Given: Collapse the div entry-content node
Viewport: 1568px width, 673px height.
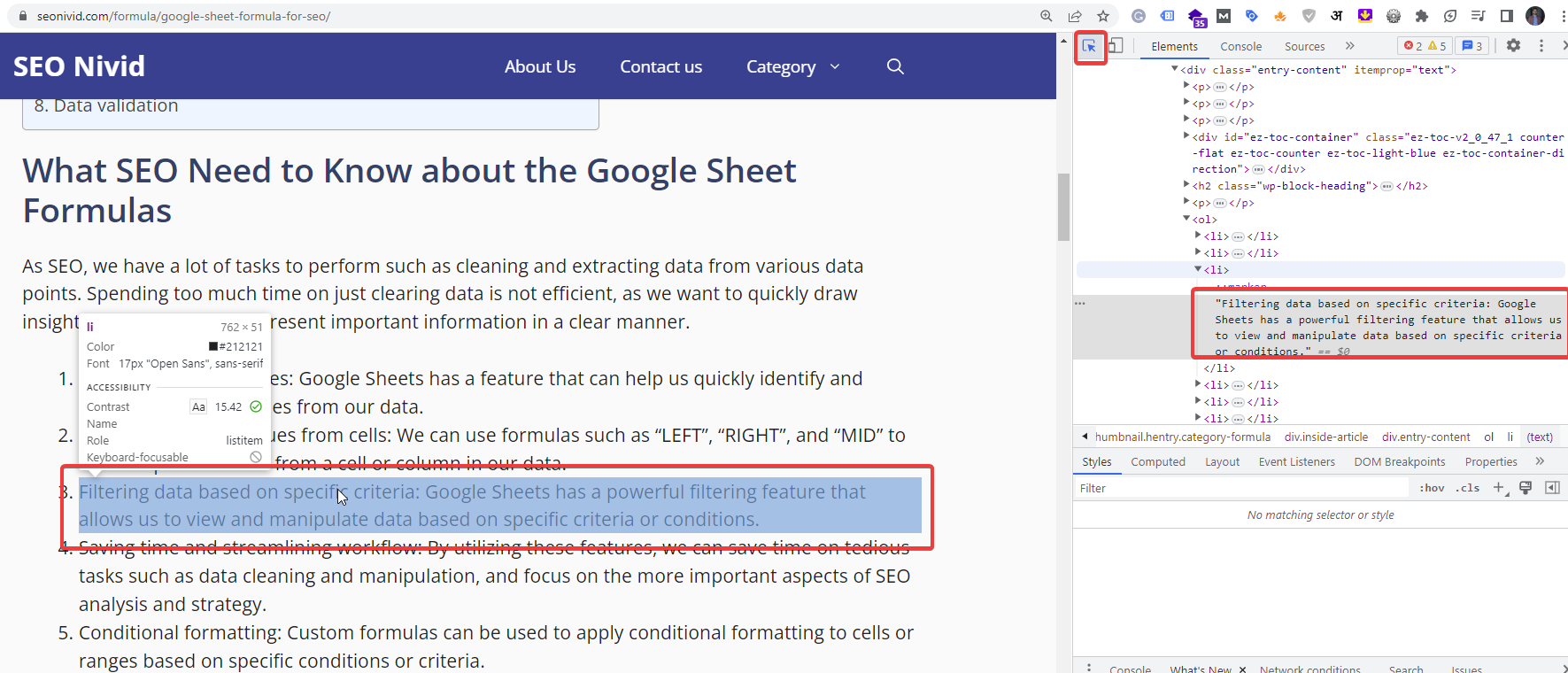Looking at the screenshot, I should coord(1175,69).
